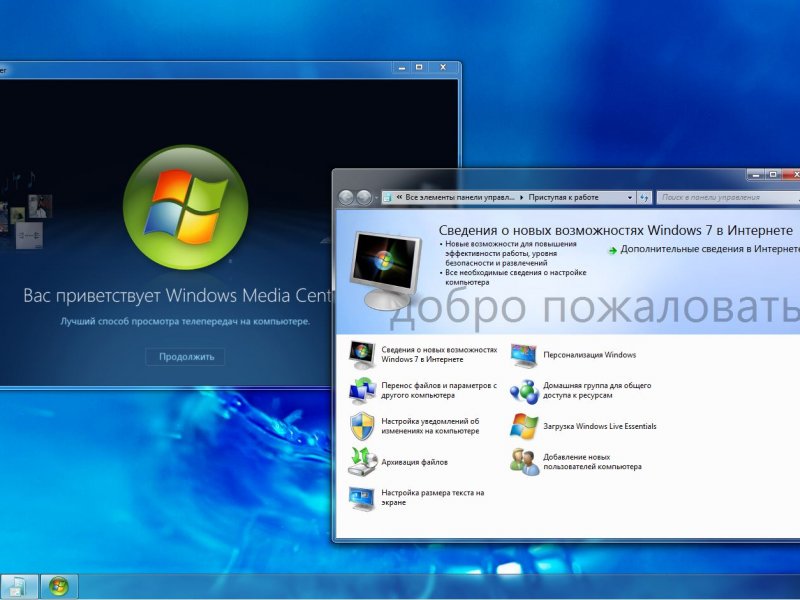Click the Windows Live Essentials download icon

pyautogui.click(x=524, y=427)
